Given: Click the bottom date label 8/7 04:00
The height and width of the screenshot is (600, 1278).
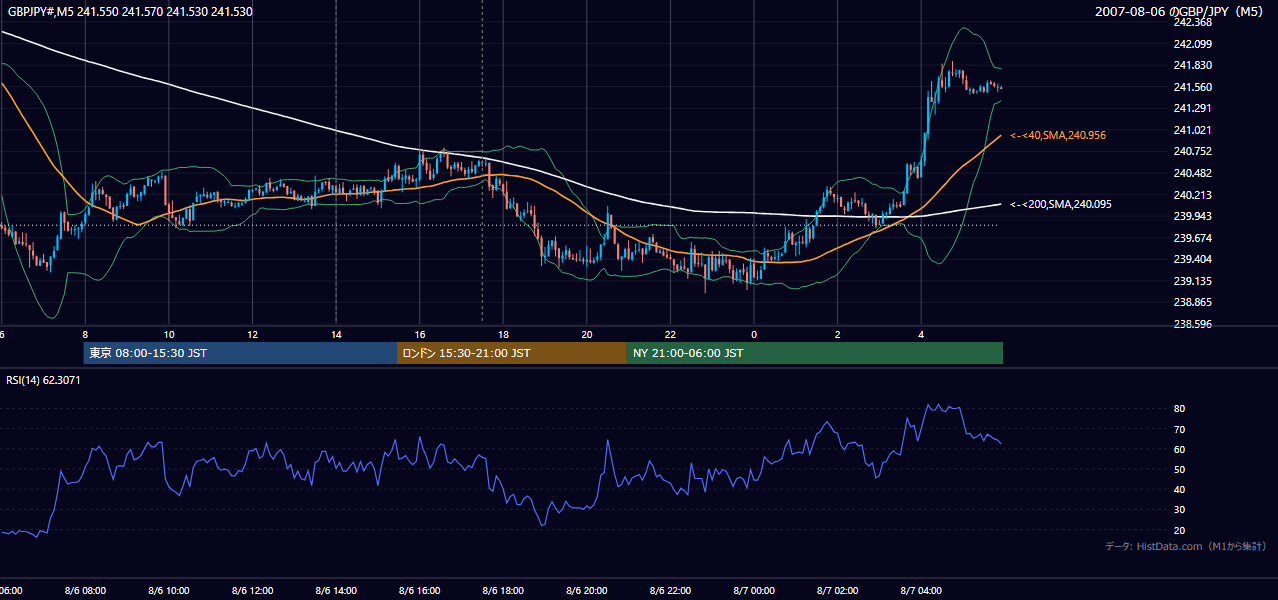Looking at the screenshot, I should click(921, 591).
